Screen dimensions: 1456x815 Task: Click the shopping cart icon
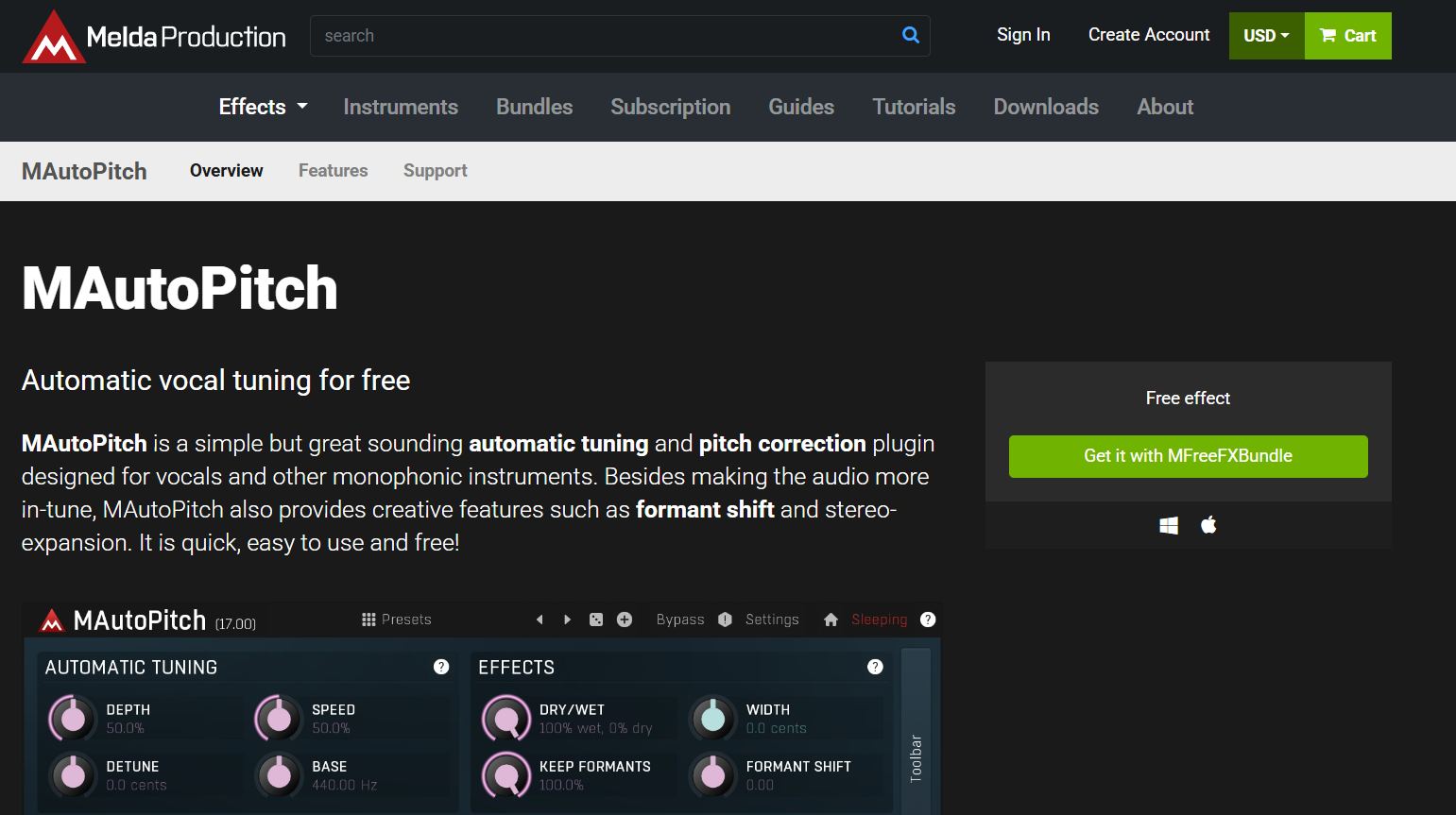1328,36
